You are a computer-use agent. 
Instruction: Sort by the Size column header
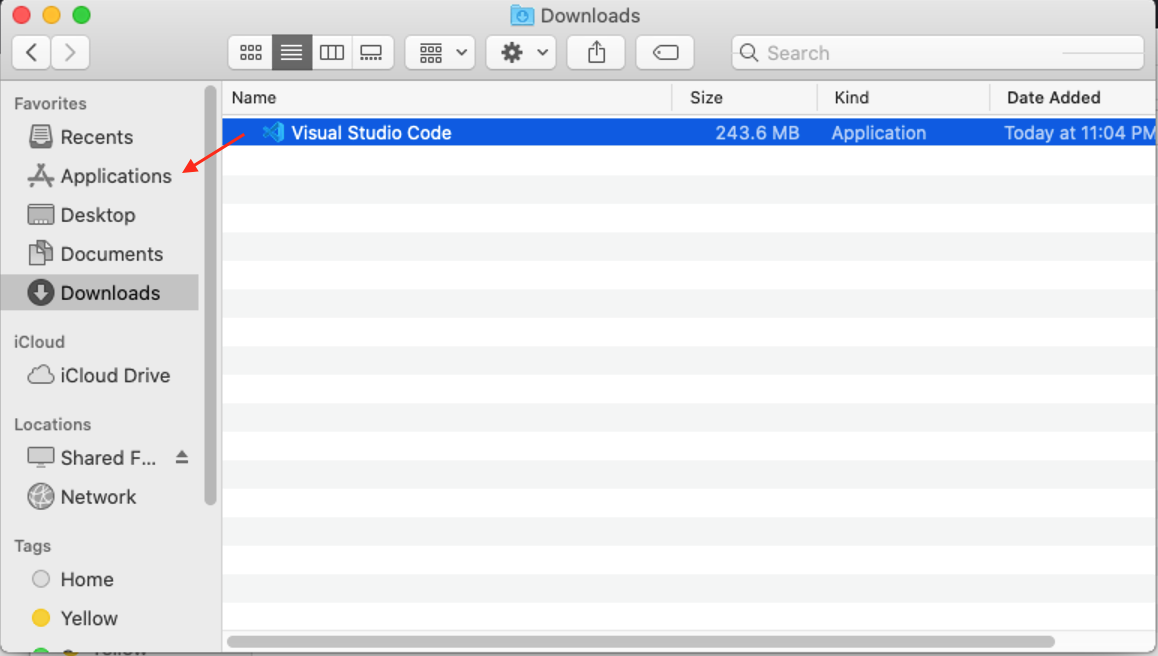tap(744, 98)
